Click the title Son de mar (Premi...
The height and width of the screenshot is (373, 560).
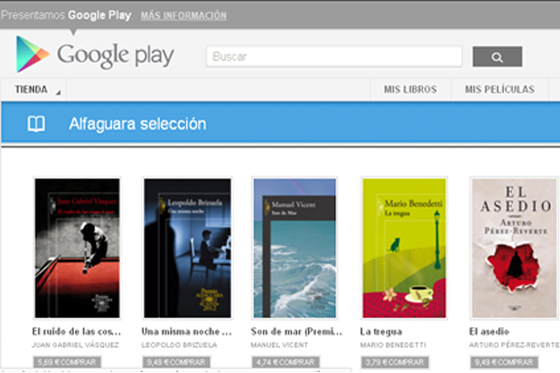[296, 332]
